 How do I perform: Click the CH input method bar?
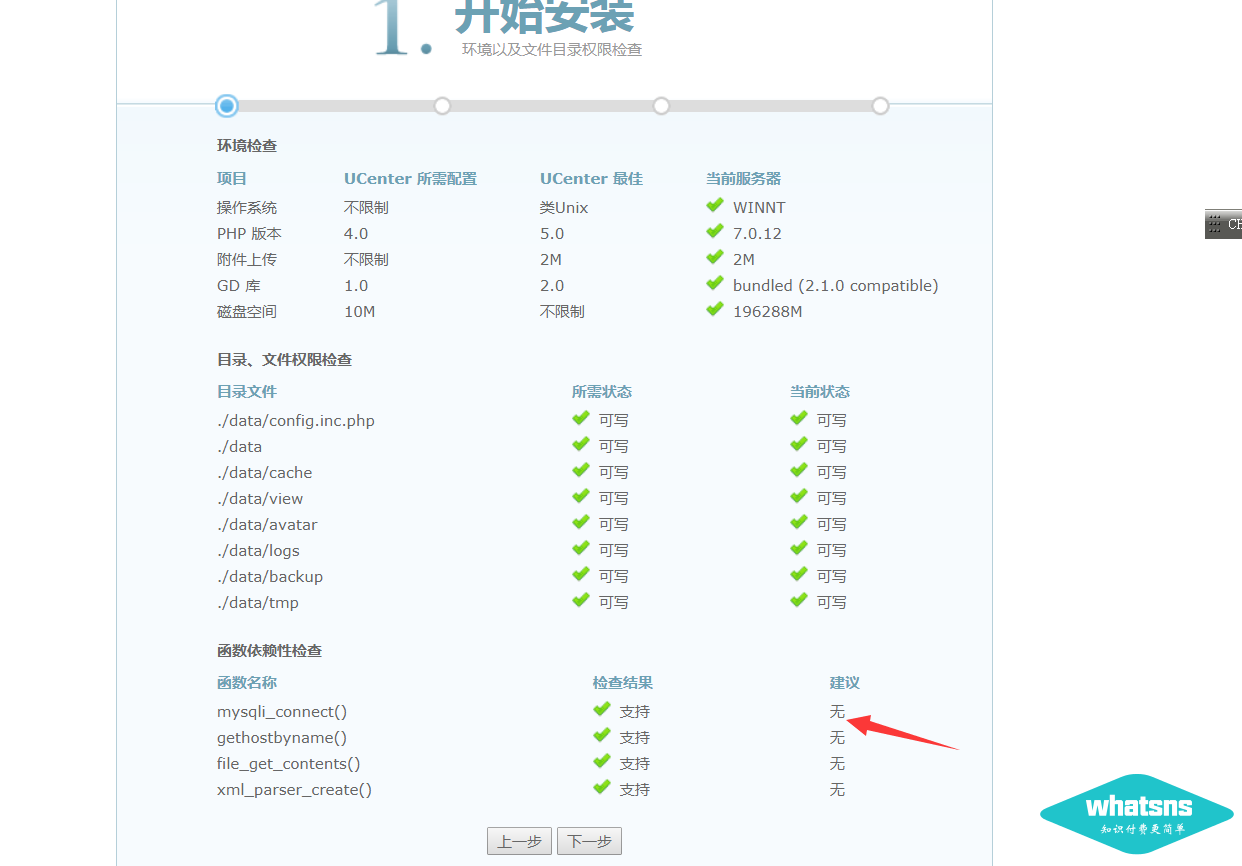(x=1224, y=224)
